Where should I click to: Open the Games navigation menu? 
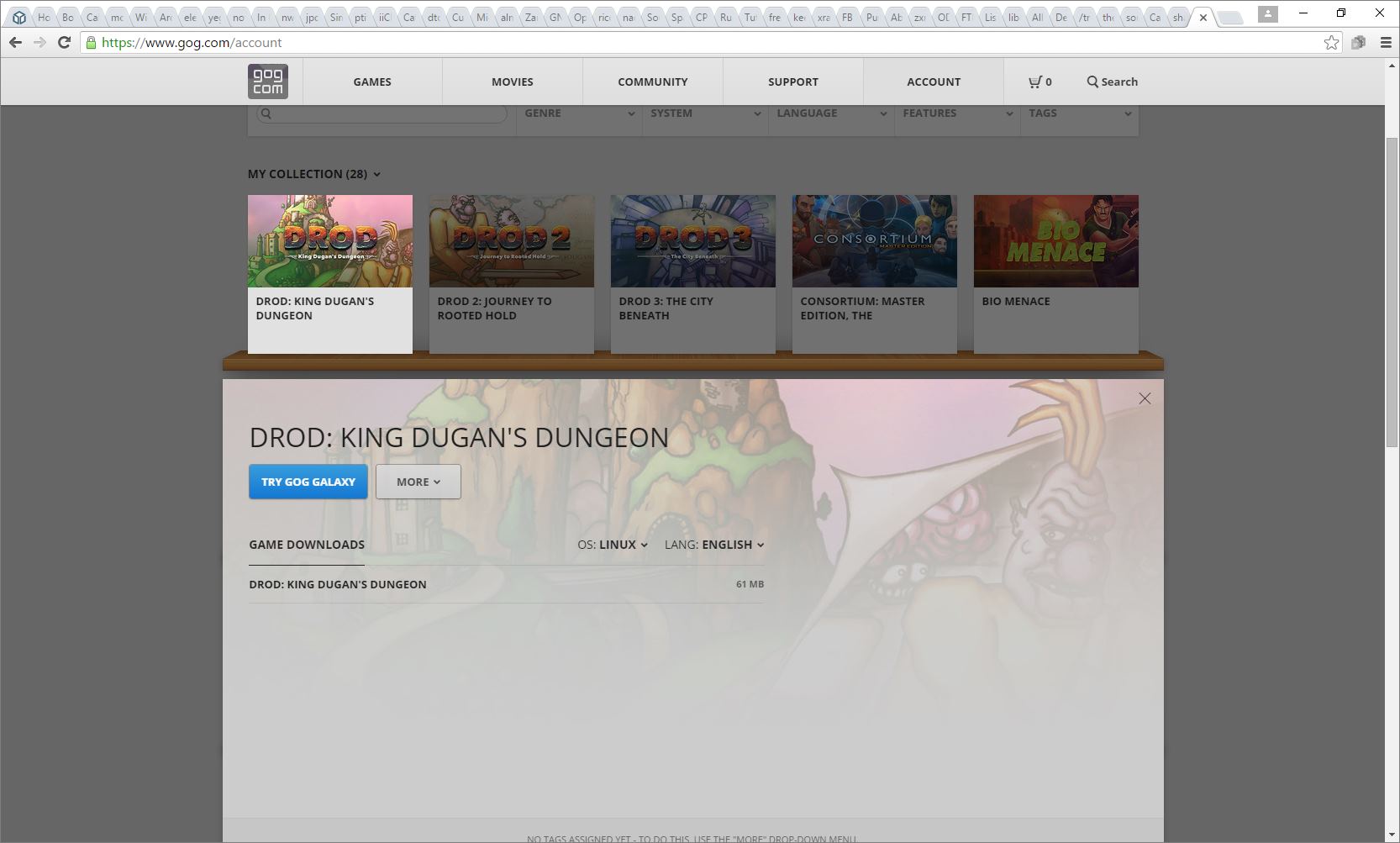click(372, 82)
